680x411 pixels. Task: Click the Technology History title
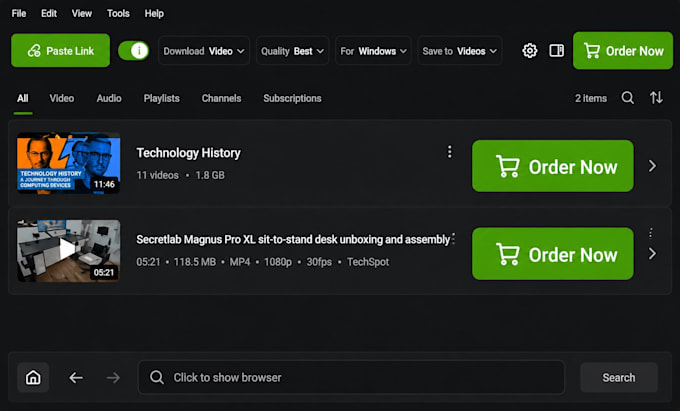pyautogui.click(x=188, y=153)
